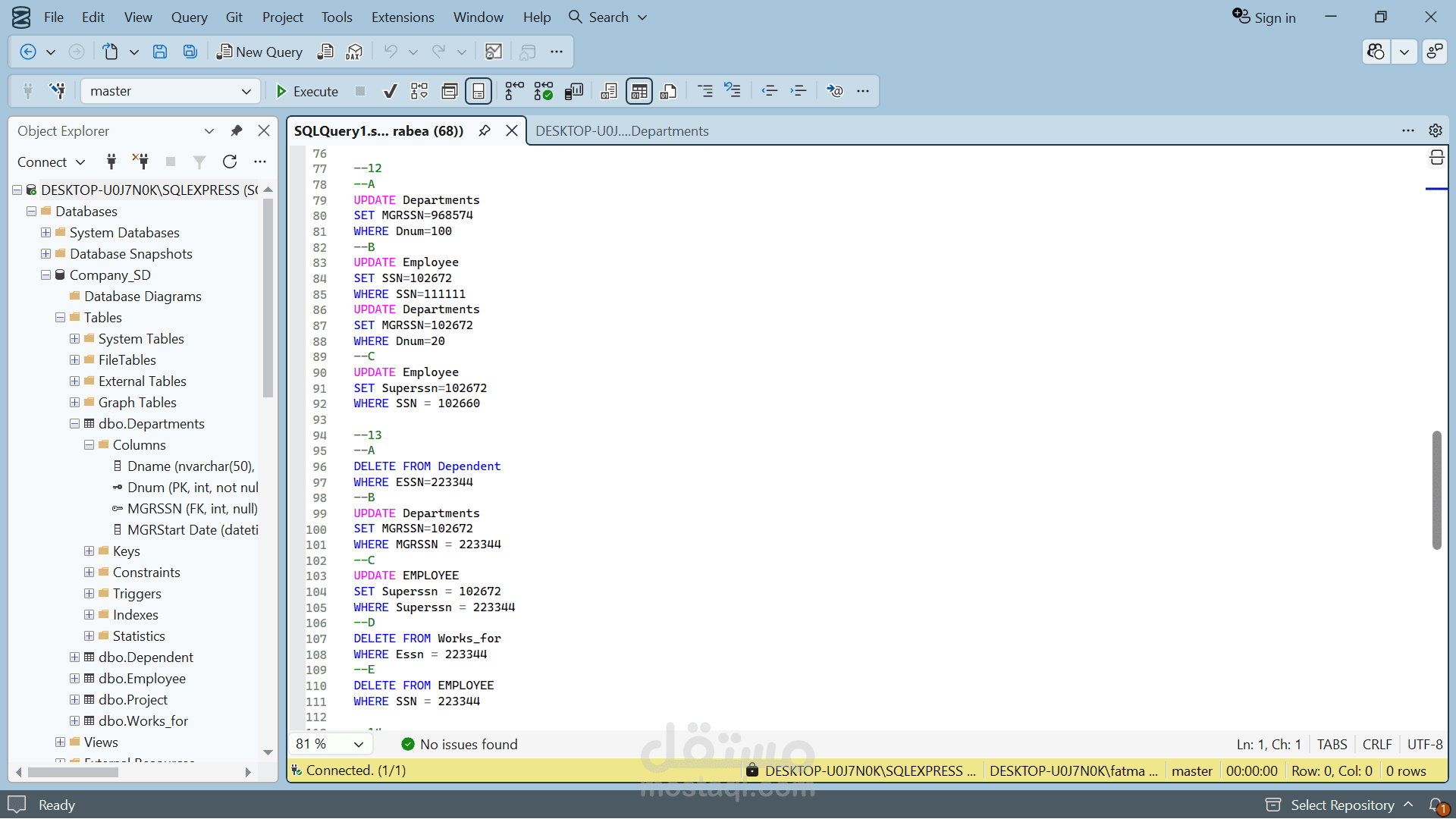Click the Search box in menu bar
The image size is (1456, 819).
click(x=608, y=17)
